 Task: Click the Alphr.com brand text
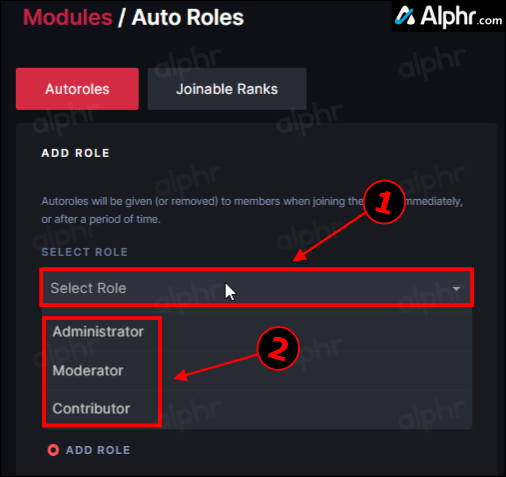point(461,16)
